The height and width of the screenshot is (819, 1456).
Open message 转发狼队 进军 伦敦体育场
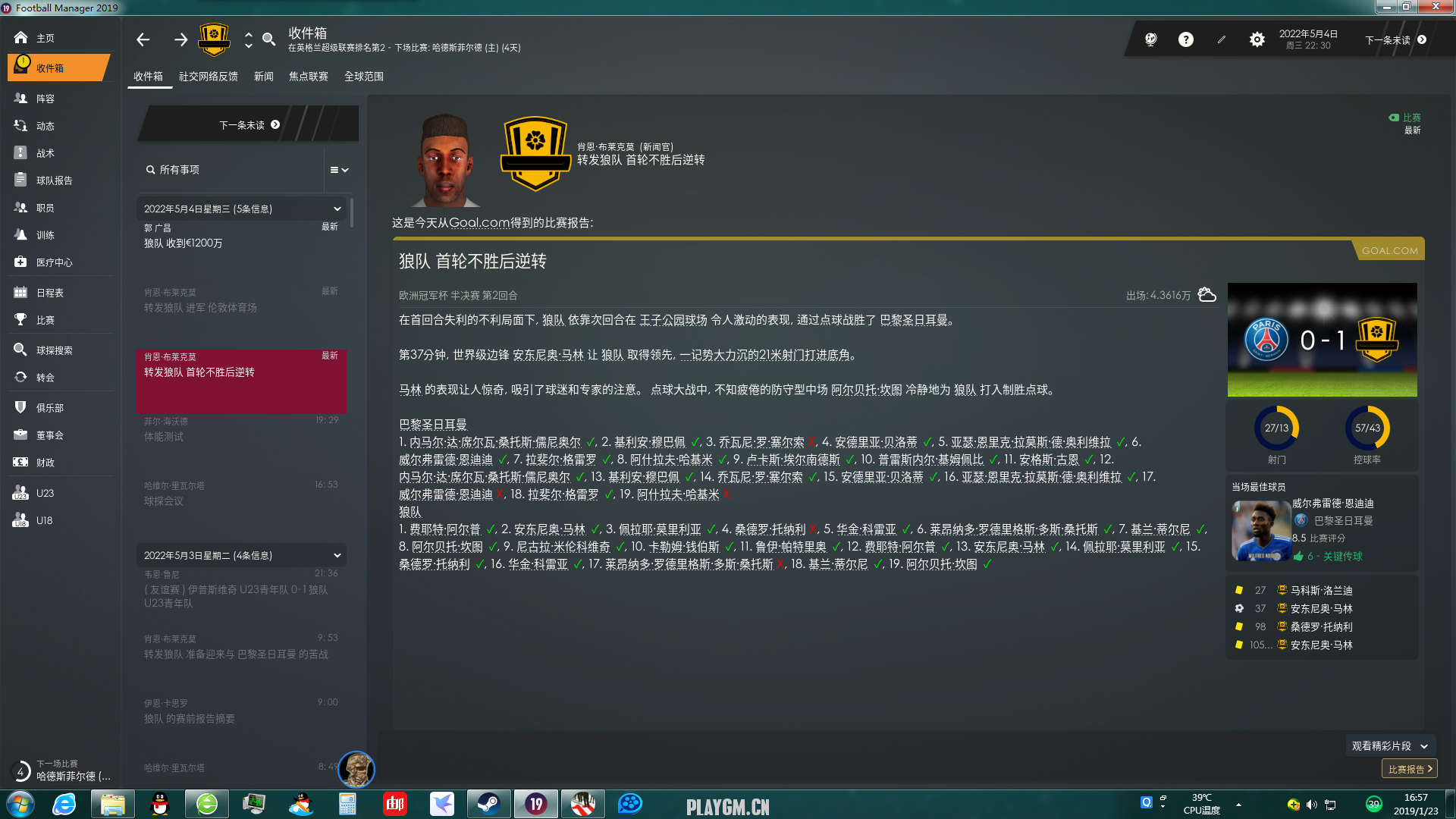coord(241,315)
